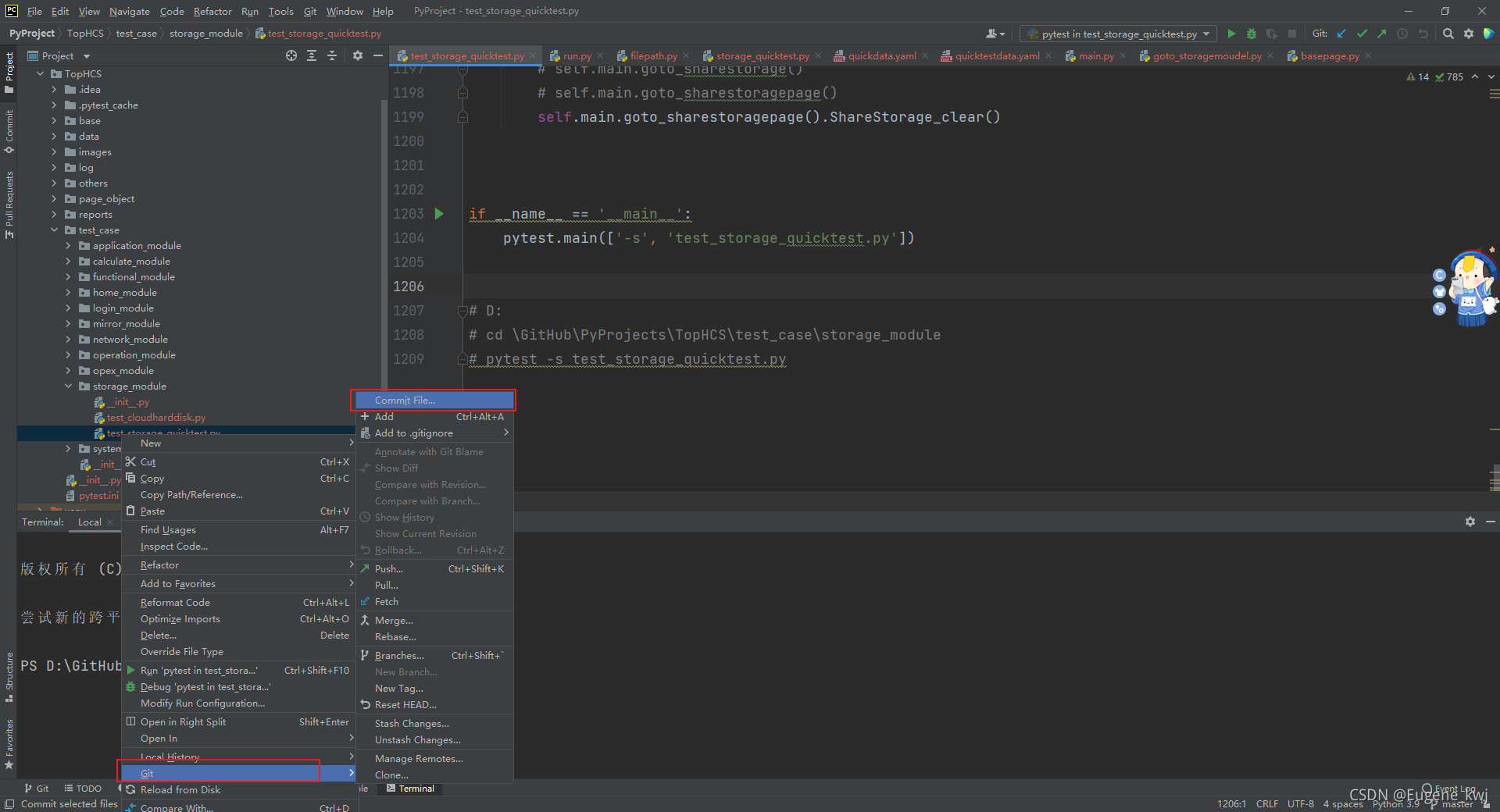Click the Collapse All icon in Project panel
This screenshot has height=812, width=1500.
[332, 55]
